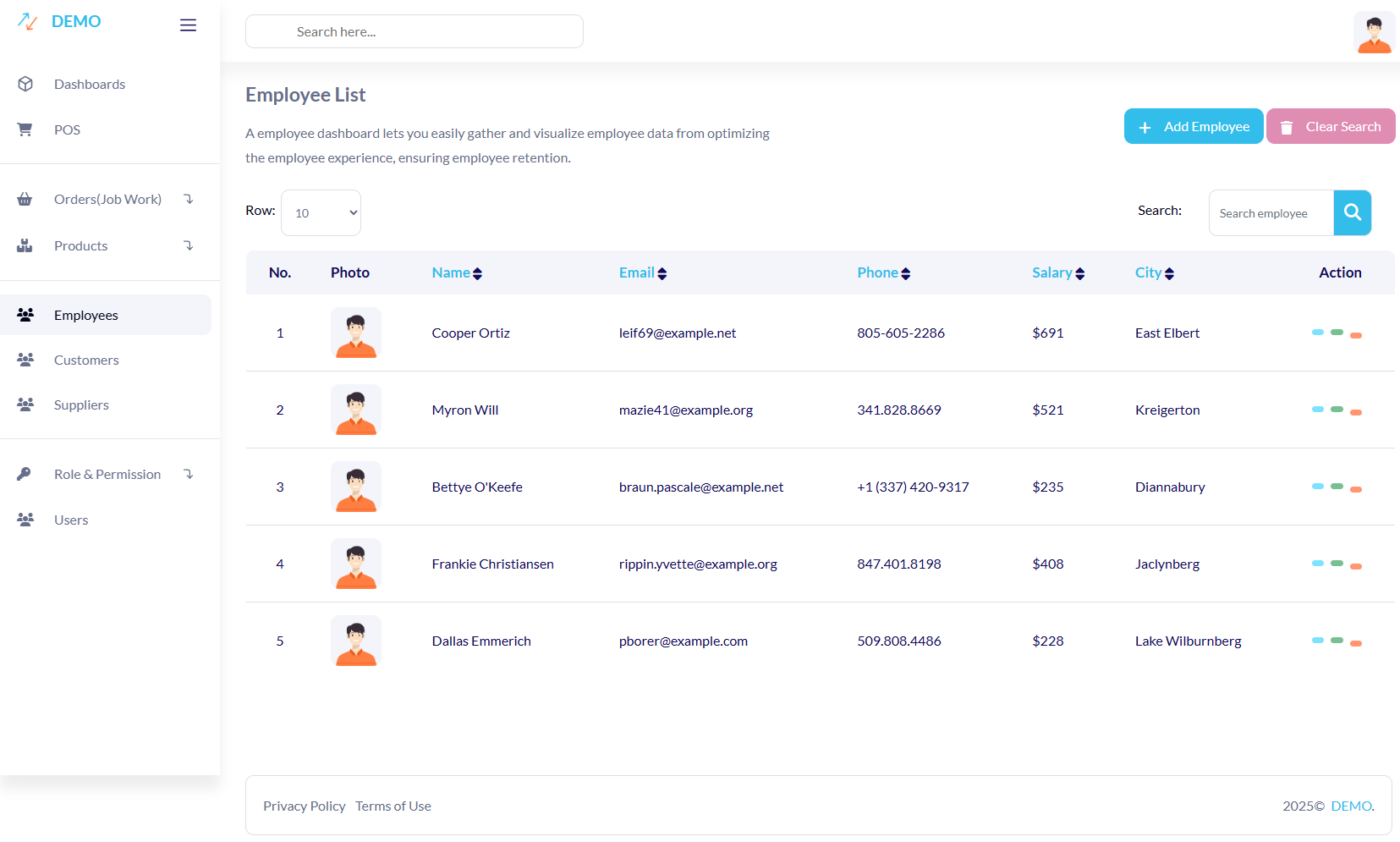Open the Row count dropdown
This screenshot has width=1400, height=842.
click(321, 212)
